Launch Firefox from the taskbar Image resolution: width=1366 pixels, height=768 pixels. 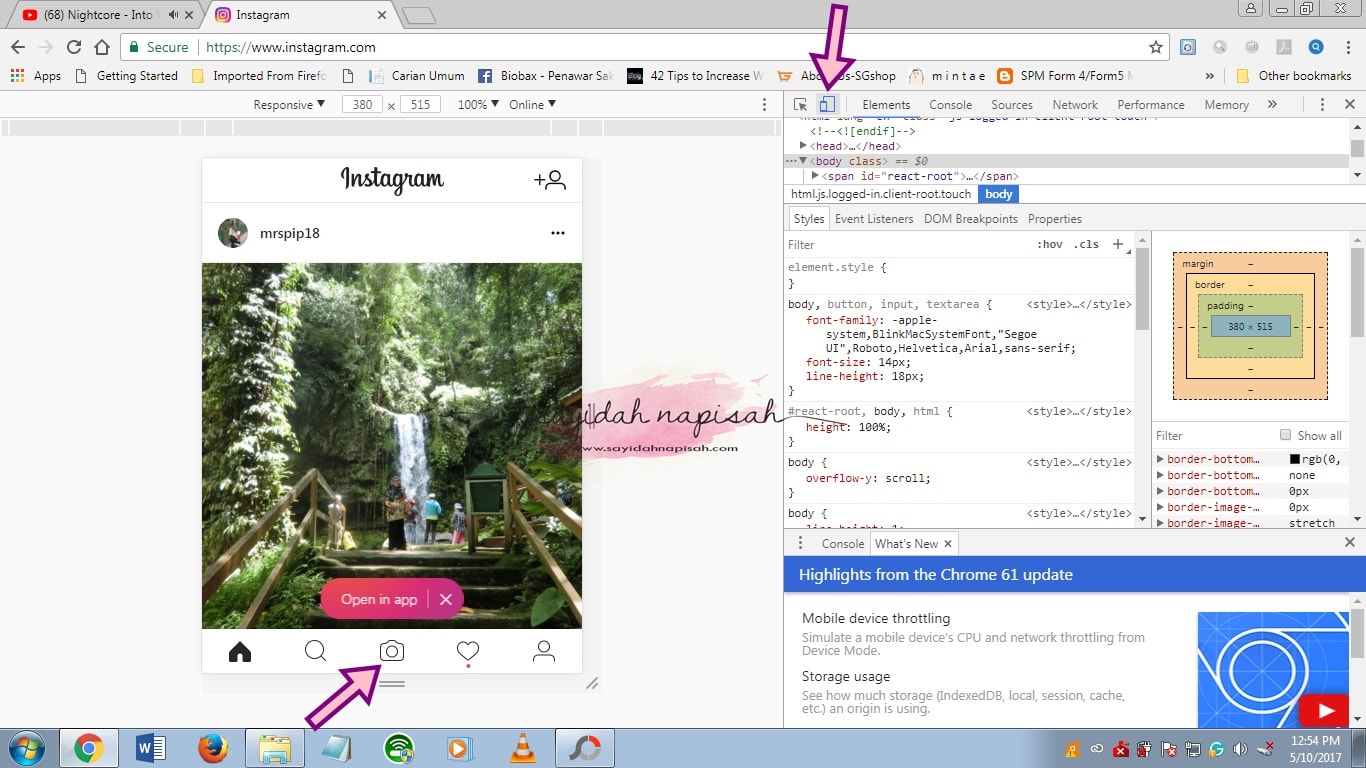(212, 748)
